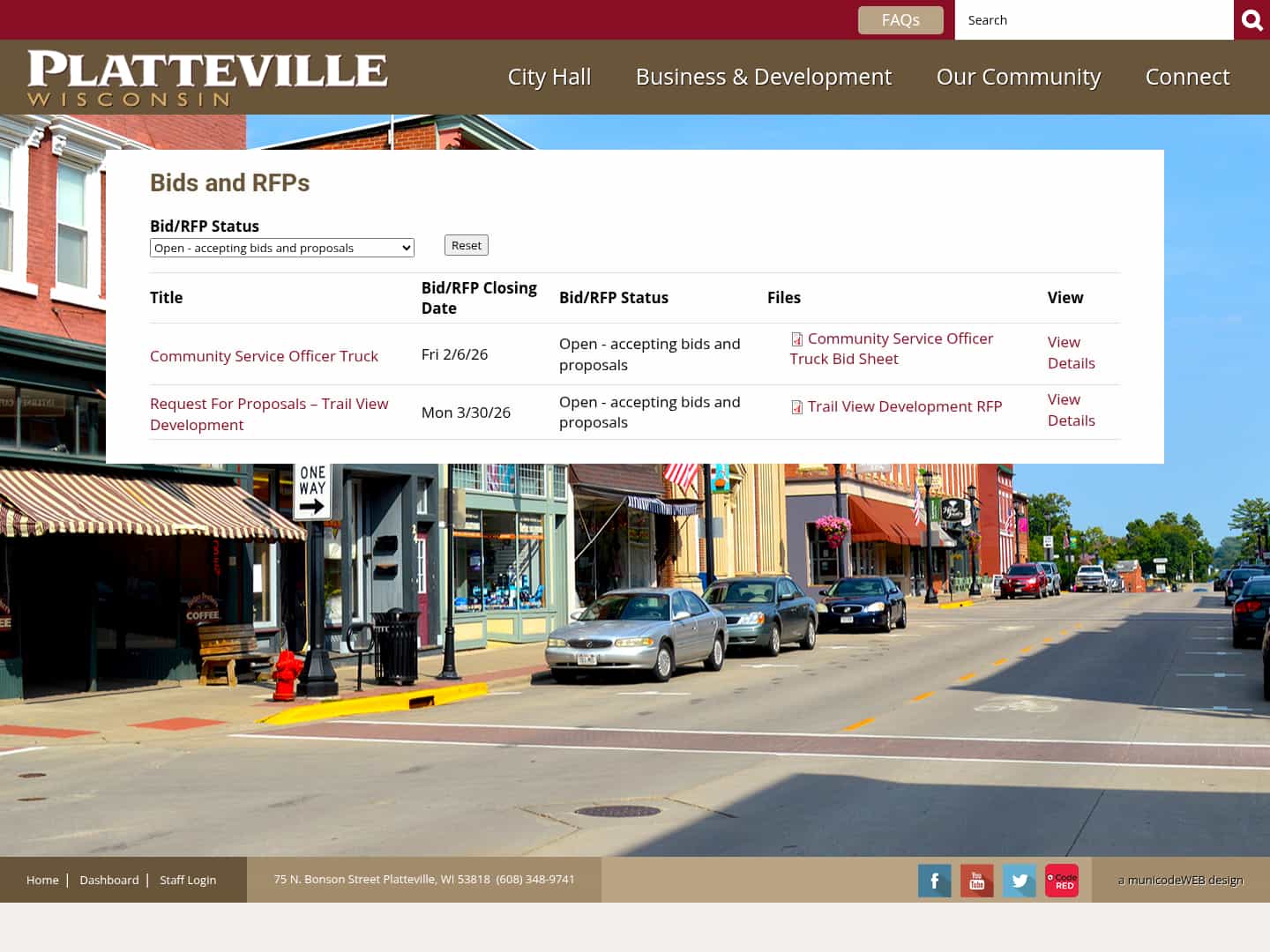This screenshot has width=1270, height=952.
Task: Open the CodeRED alerts icon
Action: point(1061,880)
